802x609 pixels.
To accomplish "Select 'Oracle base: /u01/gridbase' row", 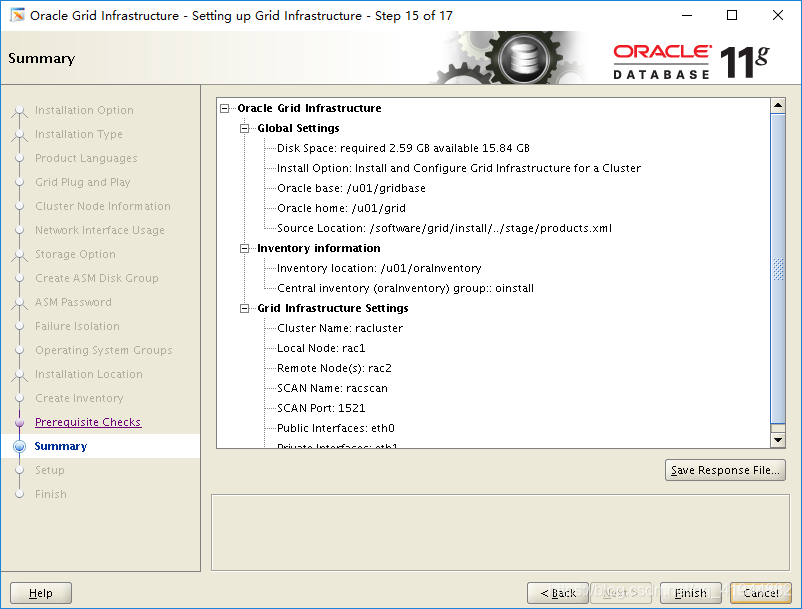I will 351,188.
